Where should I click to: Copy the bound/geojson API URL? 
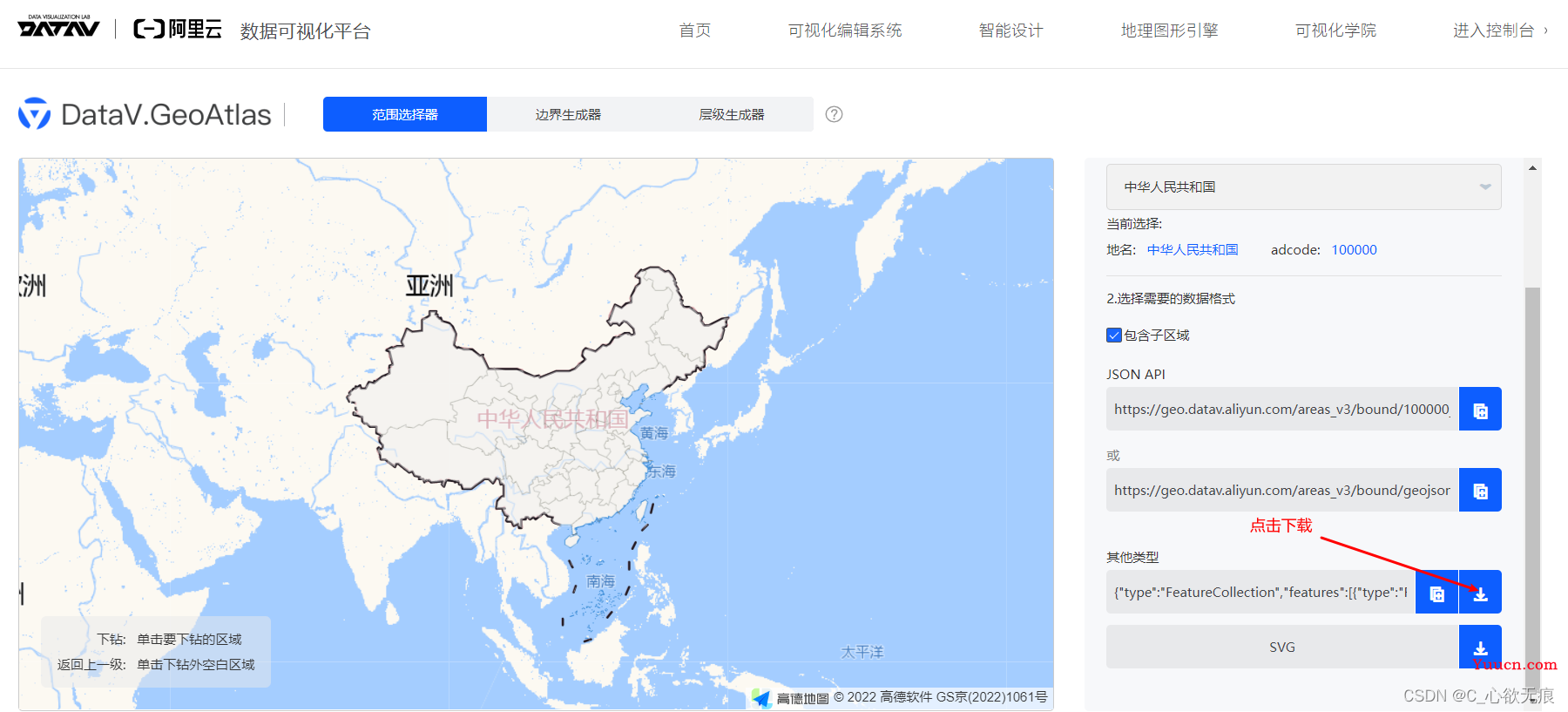1480,490
